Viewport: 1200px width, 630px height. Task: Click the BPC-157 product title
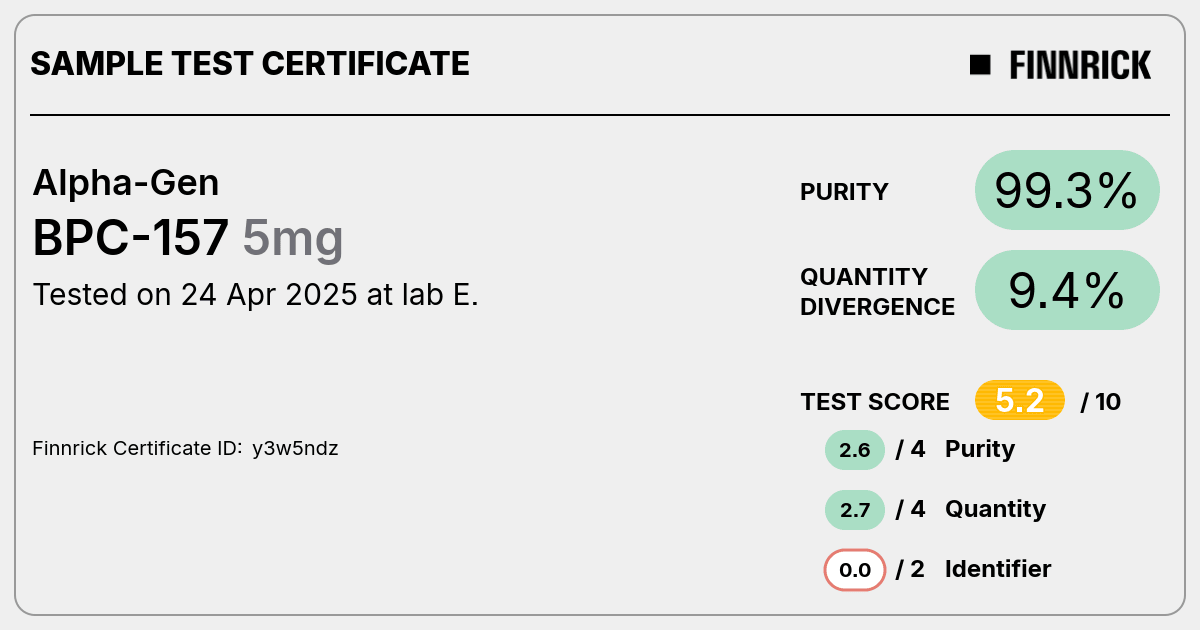131,238
